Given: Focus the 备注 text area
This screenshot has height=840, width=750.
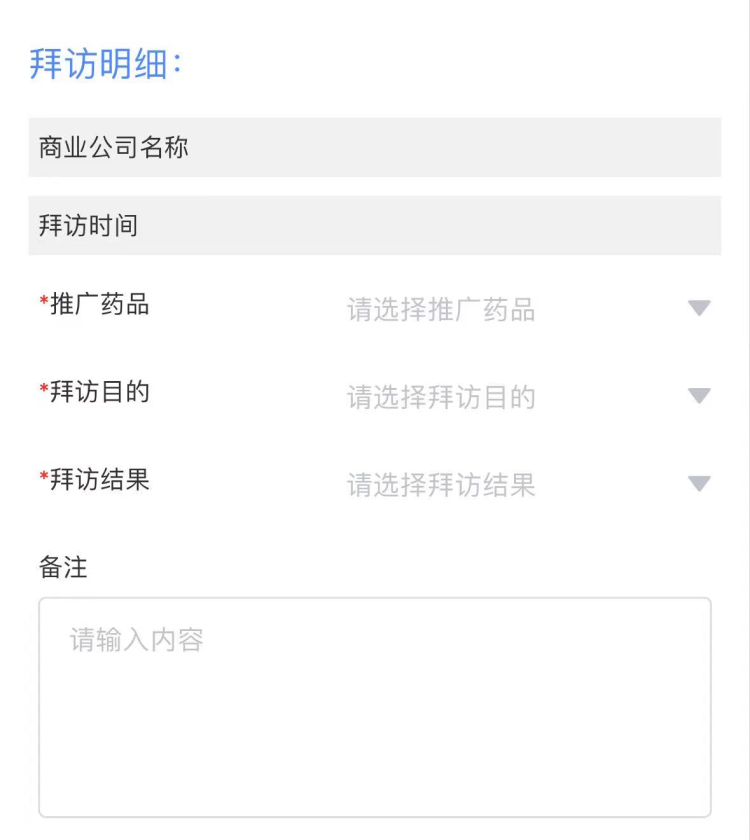Looking at the screenshot, I should [375, 708].
